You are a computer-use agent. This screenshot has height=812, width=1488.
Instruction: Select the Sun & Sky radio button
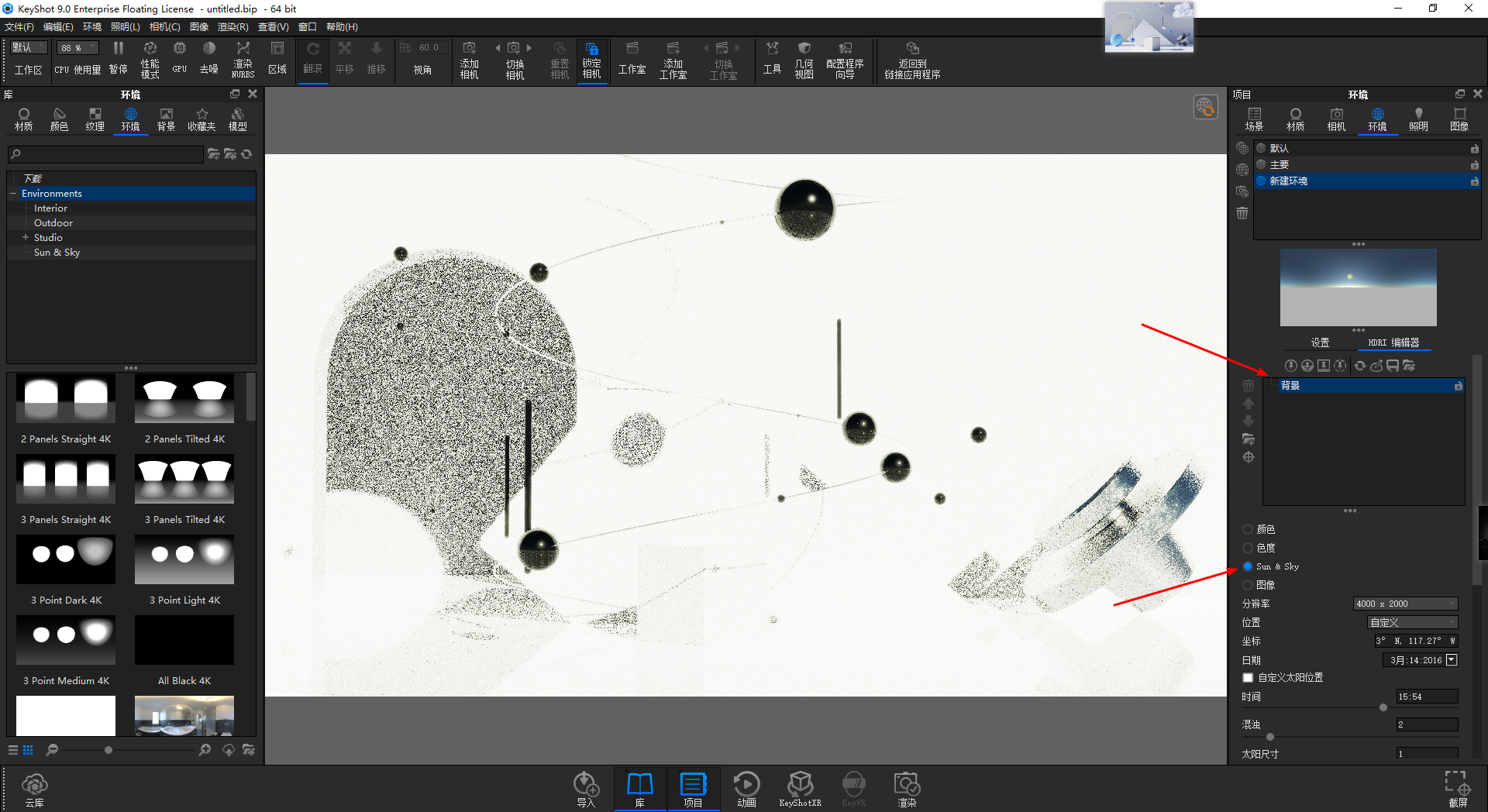(x=1248, y=566)
